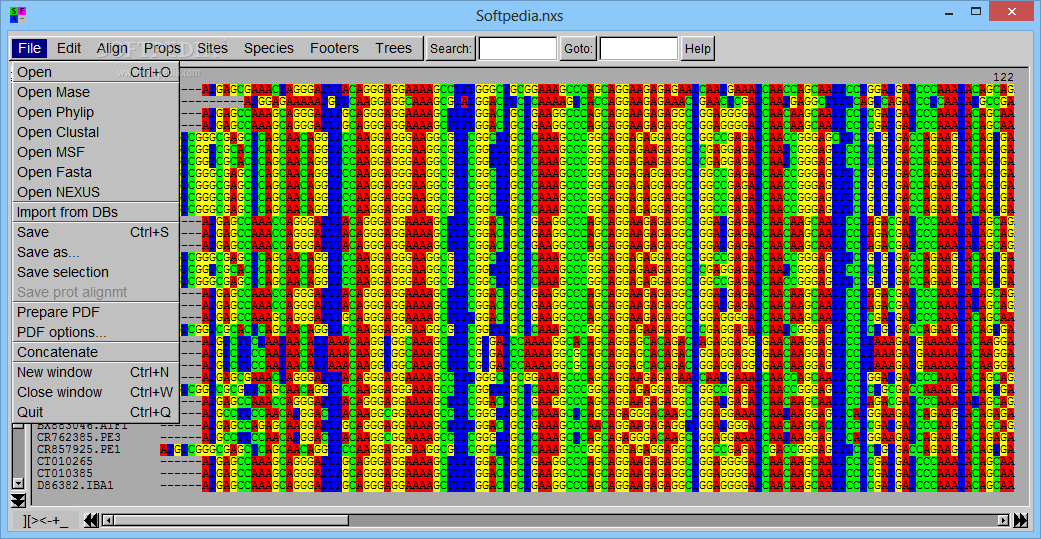Choose Open NEXUS
The height and width of the screenshot is (539, 1041).
(x=94, y=192)
